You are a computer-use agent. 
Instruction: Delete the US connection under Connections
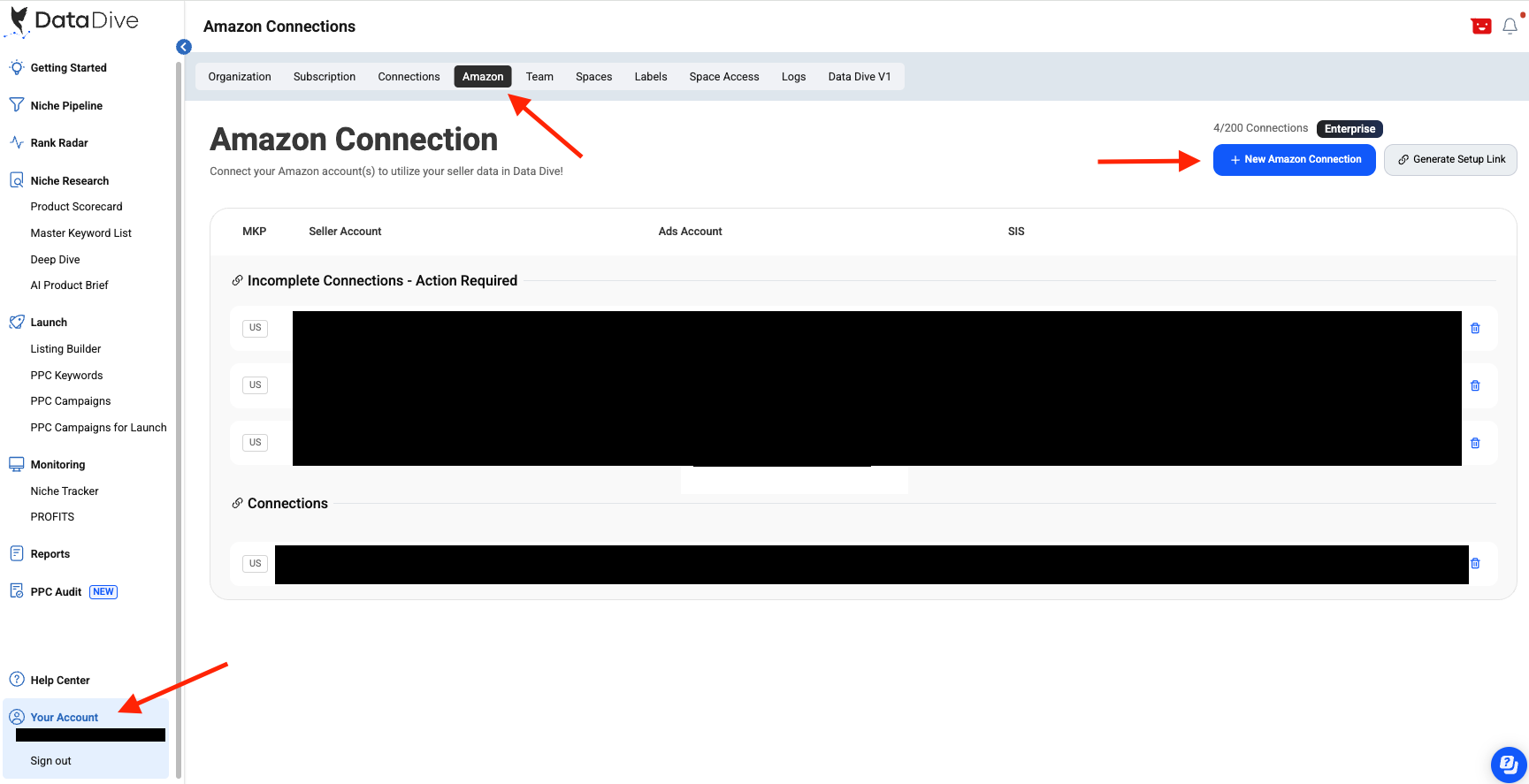coord(1475,563)
